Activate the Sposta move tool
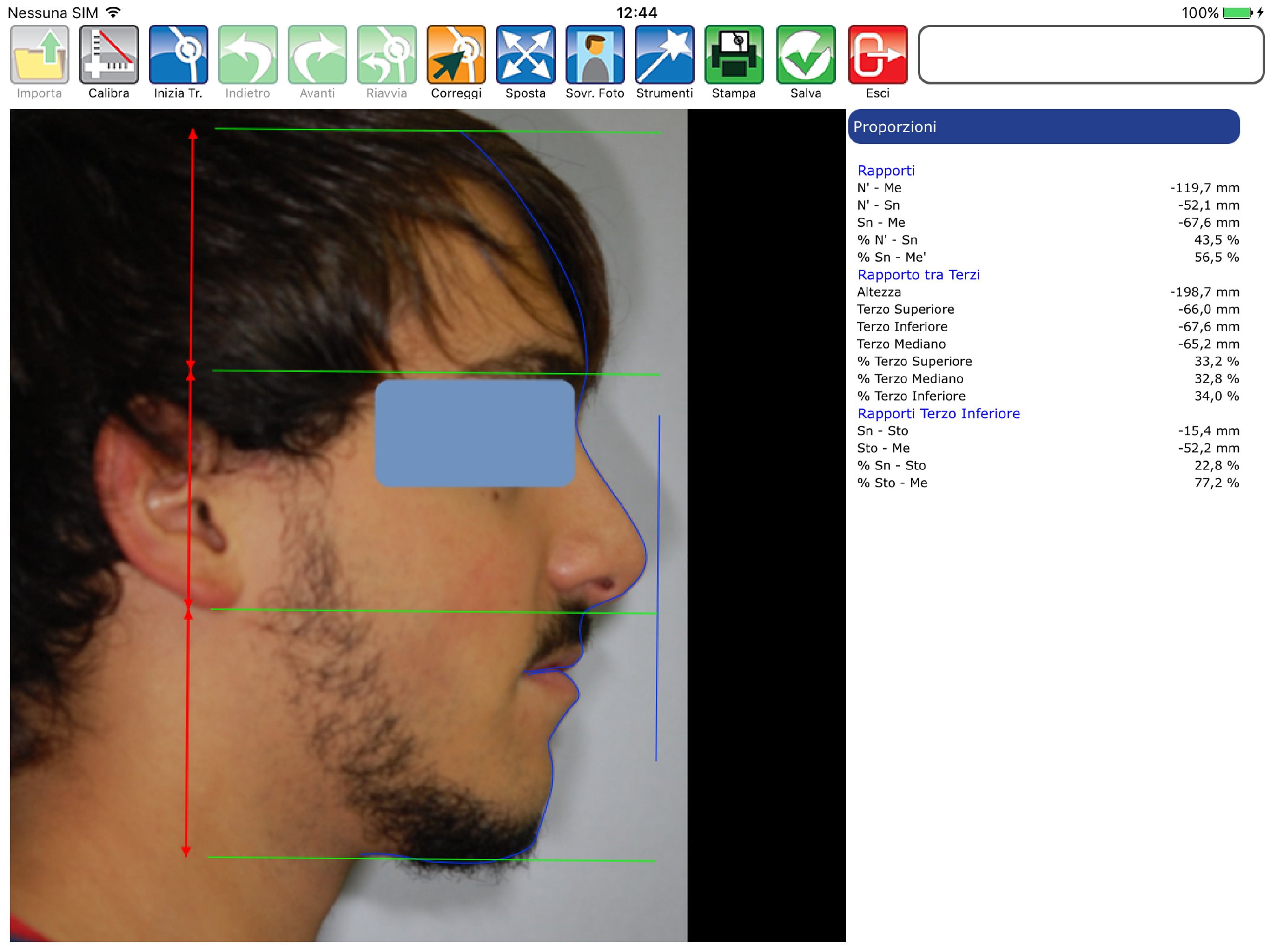The width and height of the screenshot is (1270, 952). pos(525,55)
